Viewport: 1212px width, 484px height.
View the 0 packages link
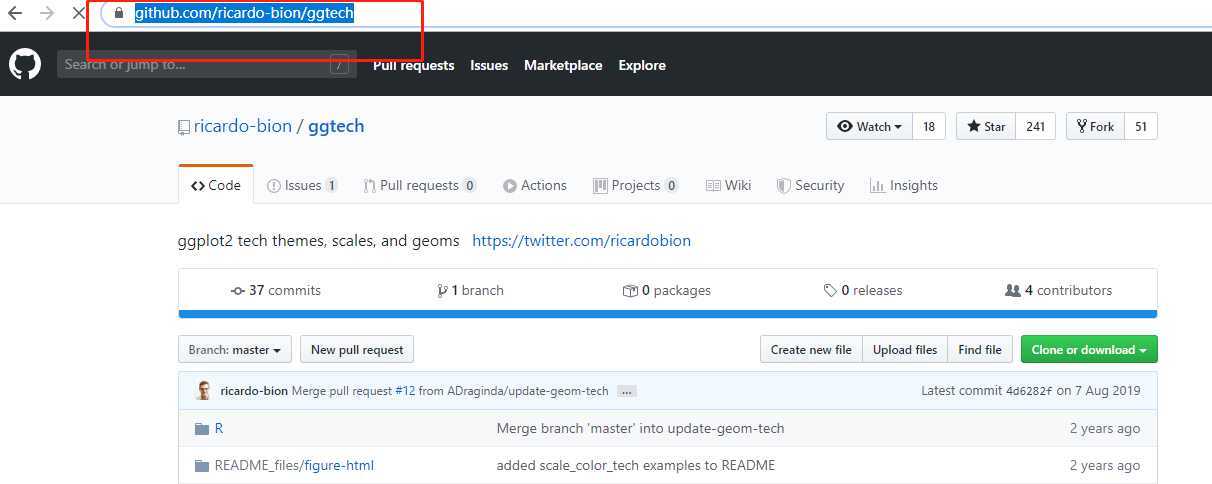666,290
